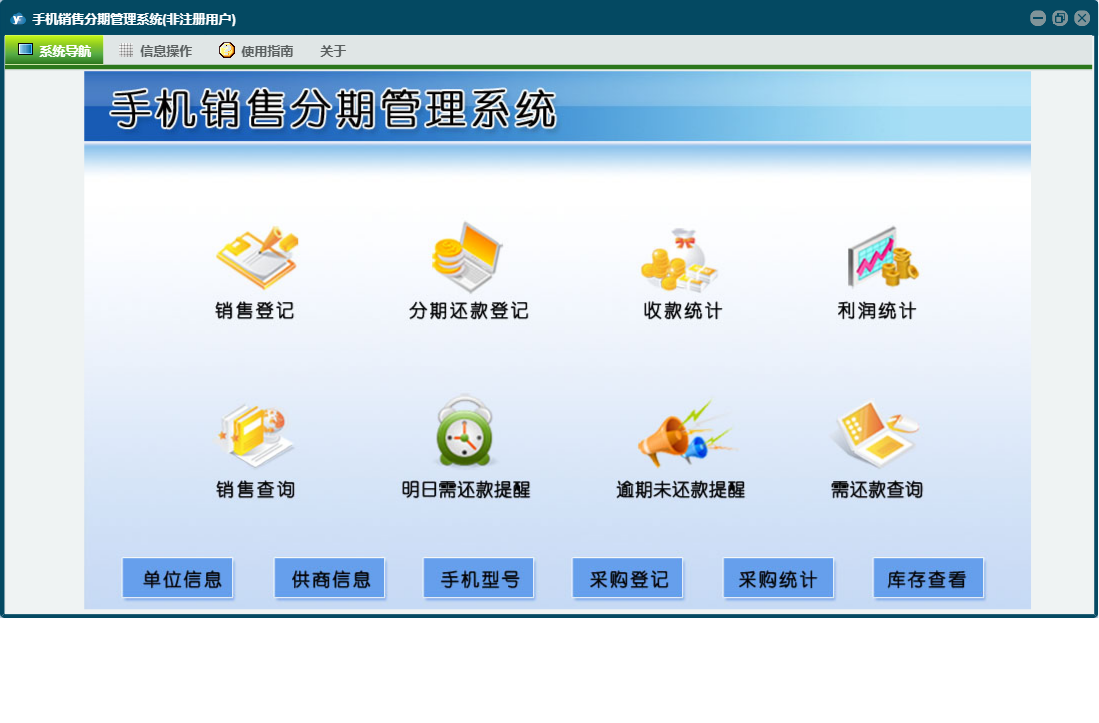Image resolution: width=1099 pixels, height=723 pixels.
Task: Click the 供商信息 button
Action: (329, 578)
